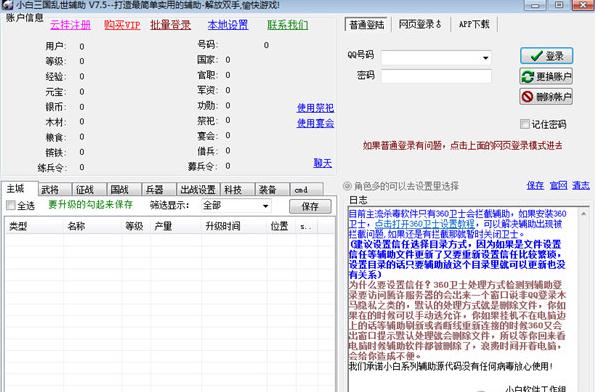
Task: Click the 使用宴会 link
Action: pos(315,123)
